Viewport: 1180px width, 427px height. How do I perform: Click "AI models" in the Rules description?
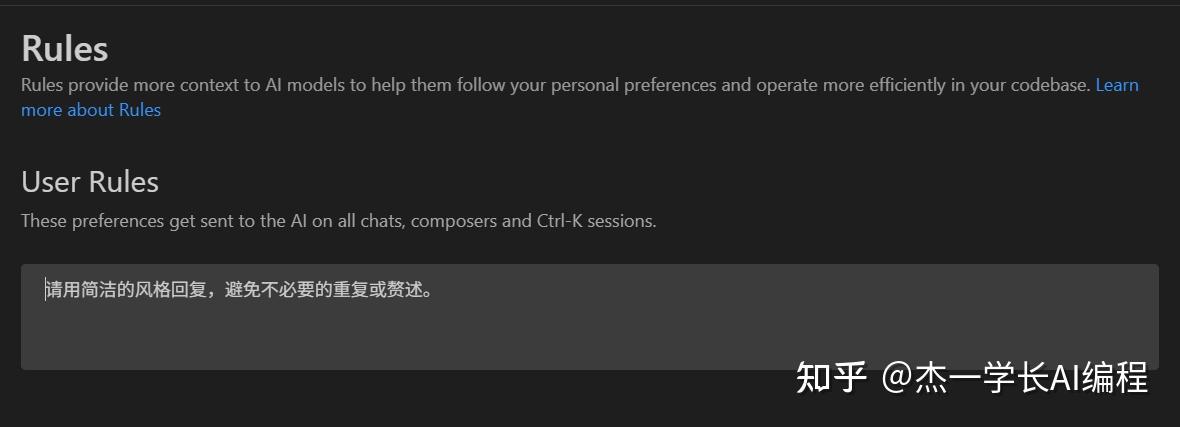tap(305, 85)
